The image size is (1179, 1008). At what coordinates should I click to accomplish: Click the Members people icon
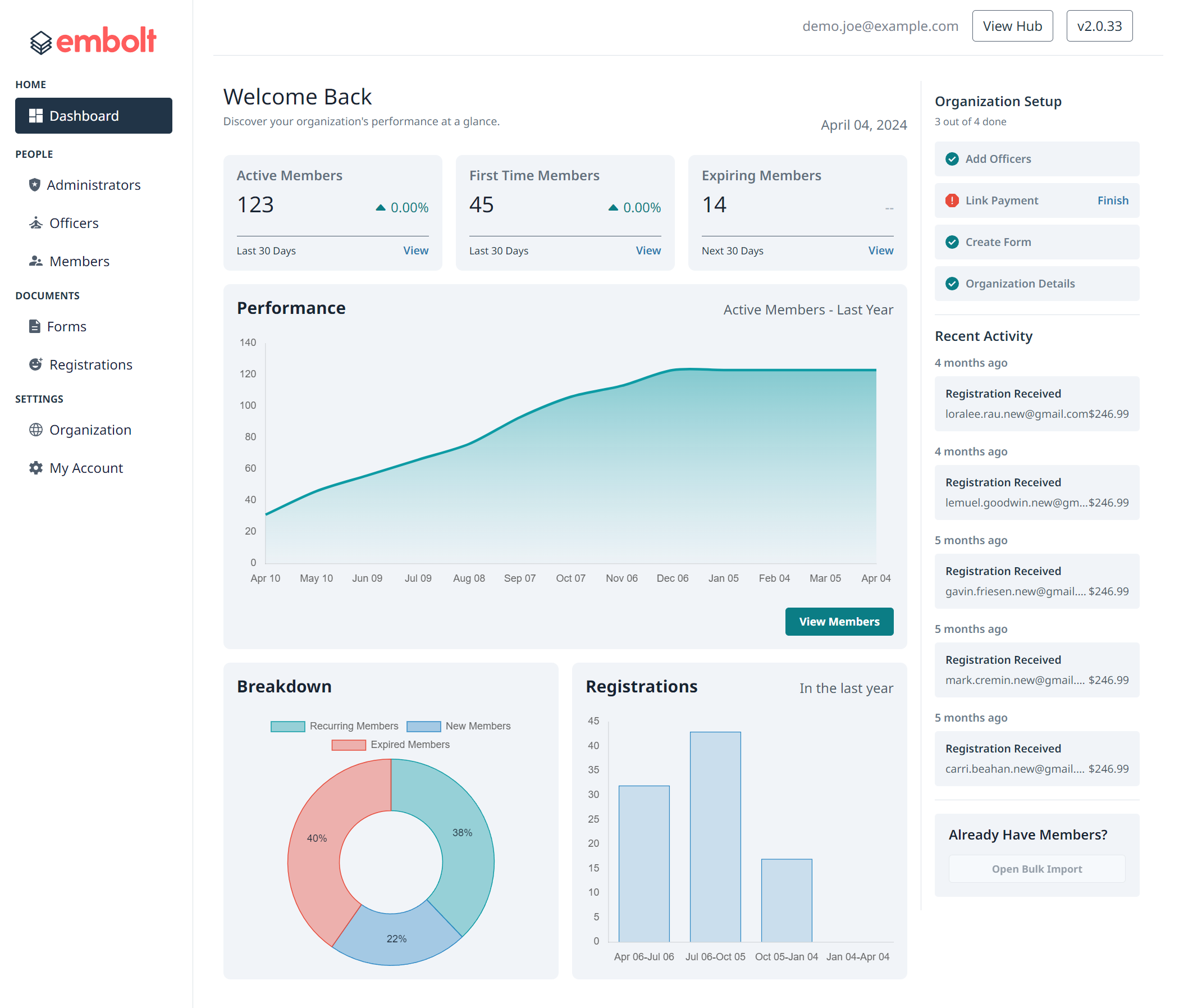click(x=36, y=261)
